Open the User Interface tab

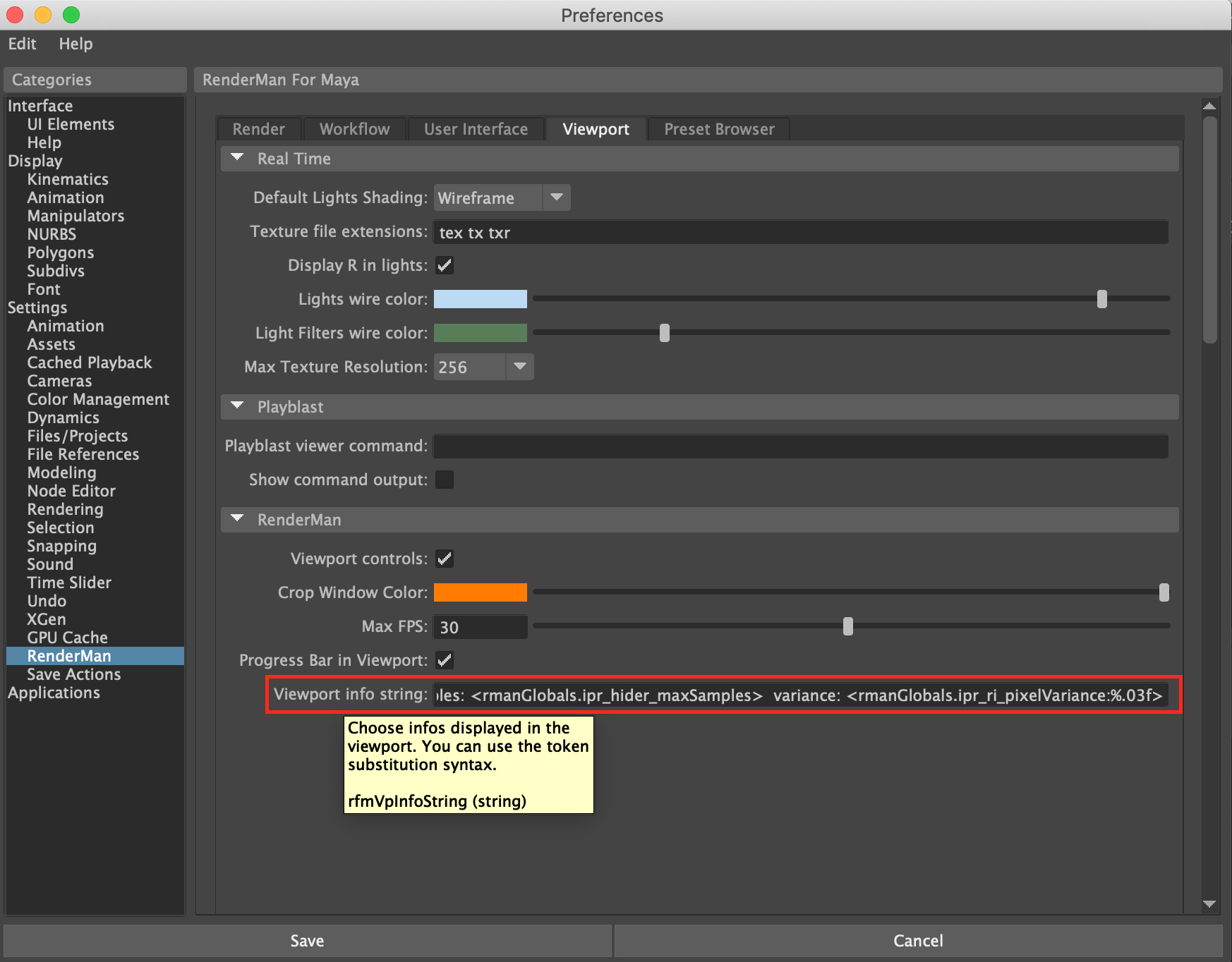pyautogui.click(x=476, y=129)
